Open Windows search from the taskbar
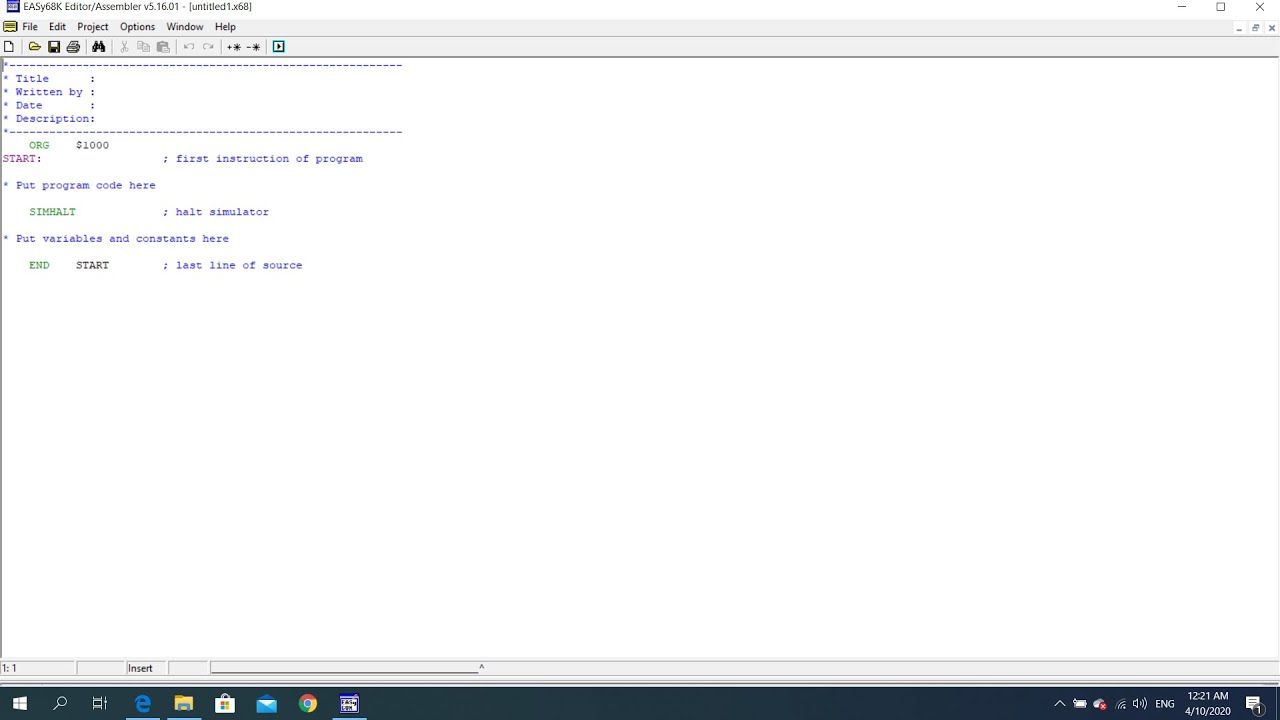Image resolution: width=1280 pixels, height=720 pixels. click(x=60, y=704)
